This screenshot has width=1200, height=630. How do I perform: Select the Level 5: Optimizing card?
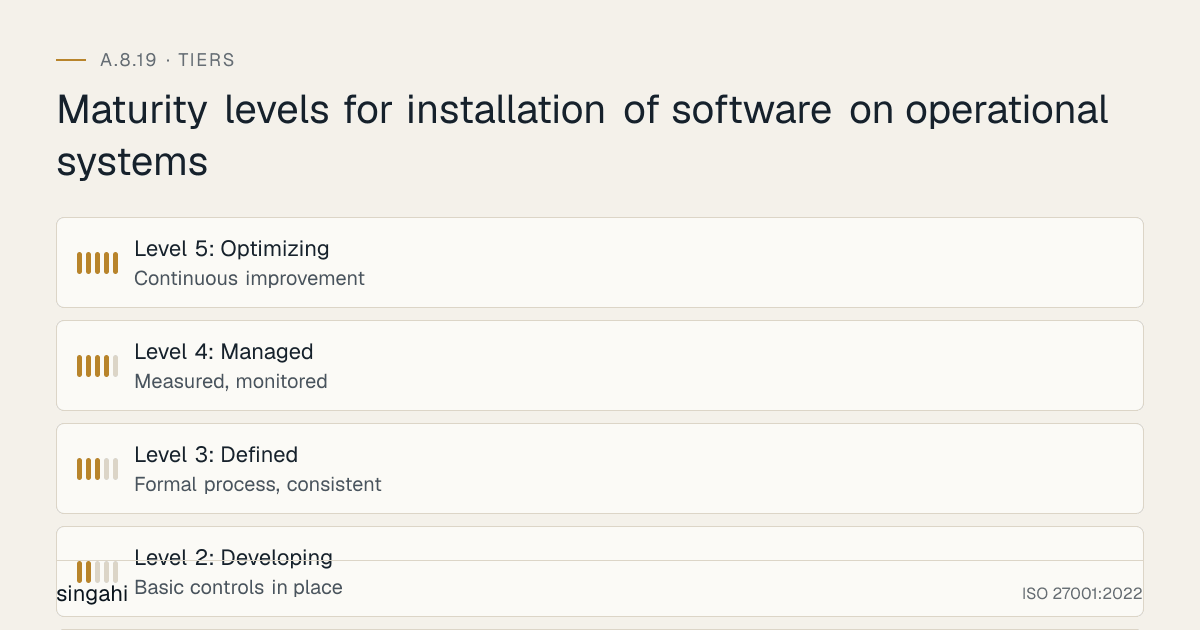click(x=600, y=262)
